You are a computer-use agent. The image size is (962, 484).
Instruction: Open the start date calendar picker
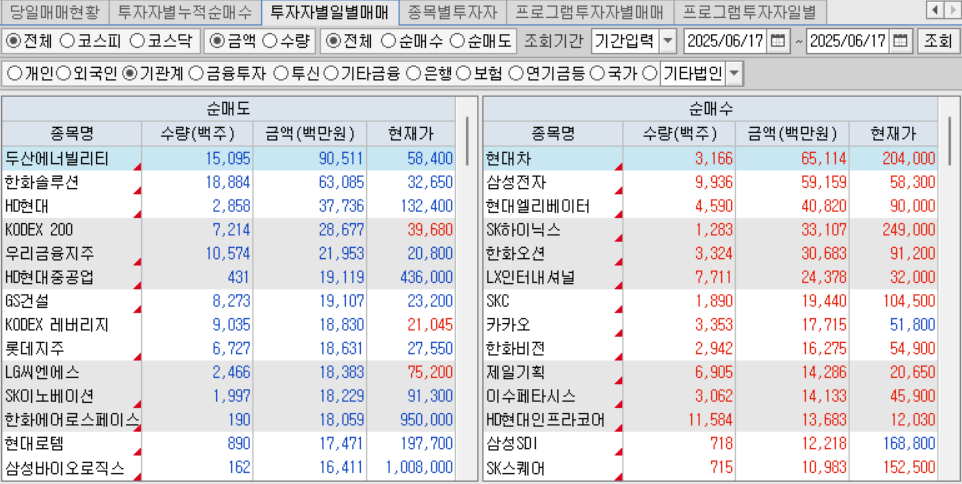[x=777, y=41]
